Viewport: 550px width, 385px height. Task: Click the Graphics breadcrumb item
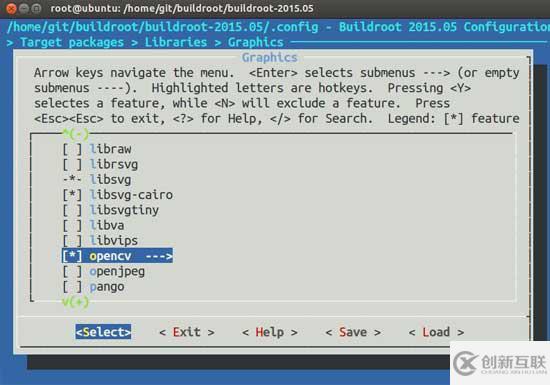click(x=256, y=42)
